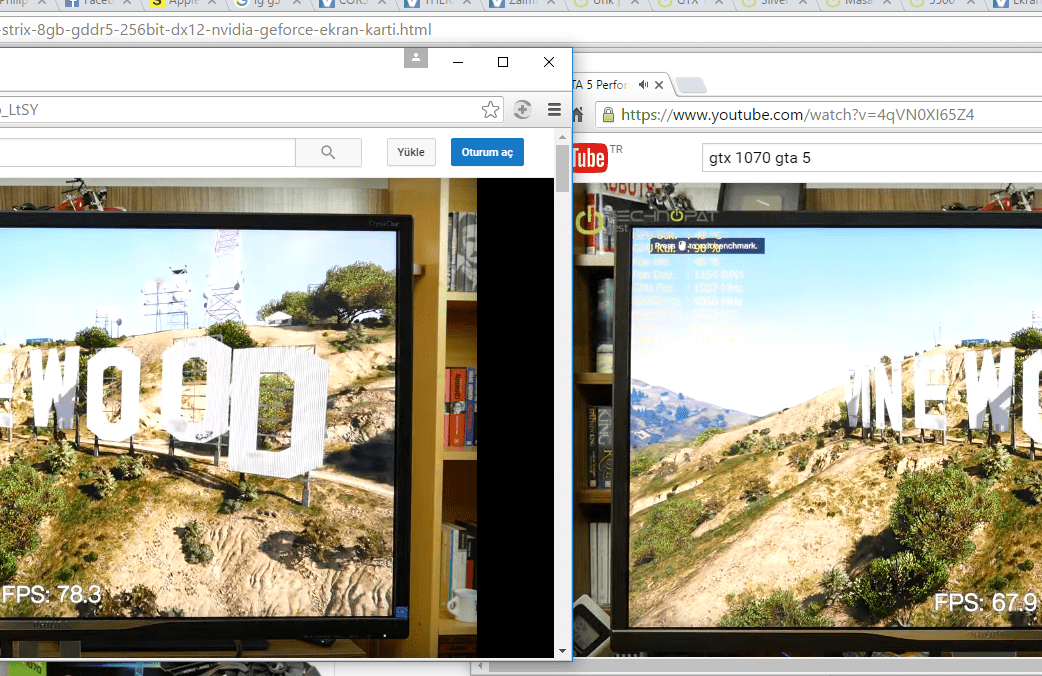Click the Oturum aç sign-in button

click(487, 152)
